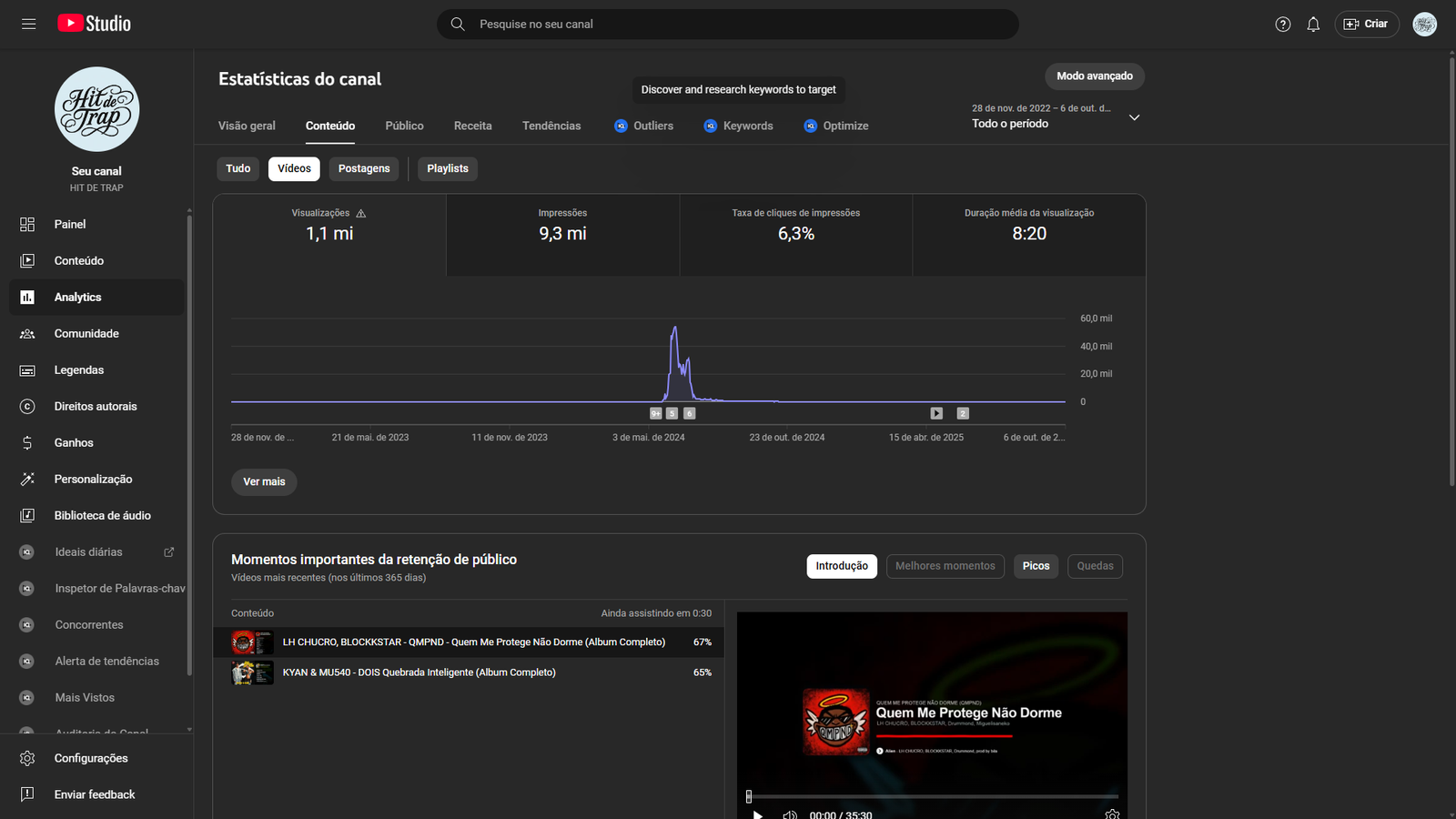Open Direitos autorais from the sidebar
Screen dimensions: 1456x819
point(96,407)
